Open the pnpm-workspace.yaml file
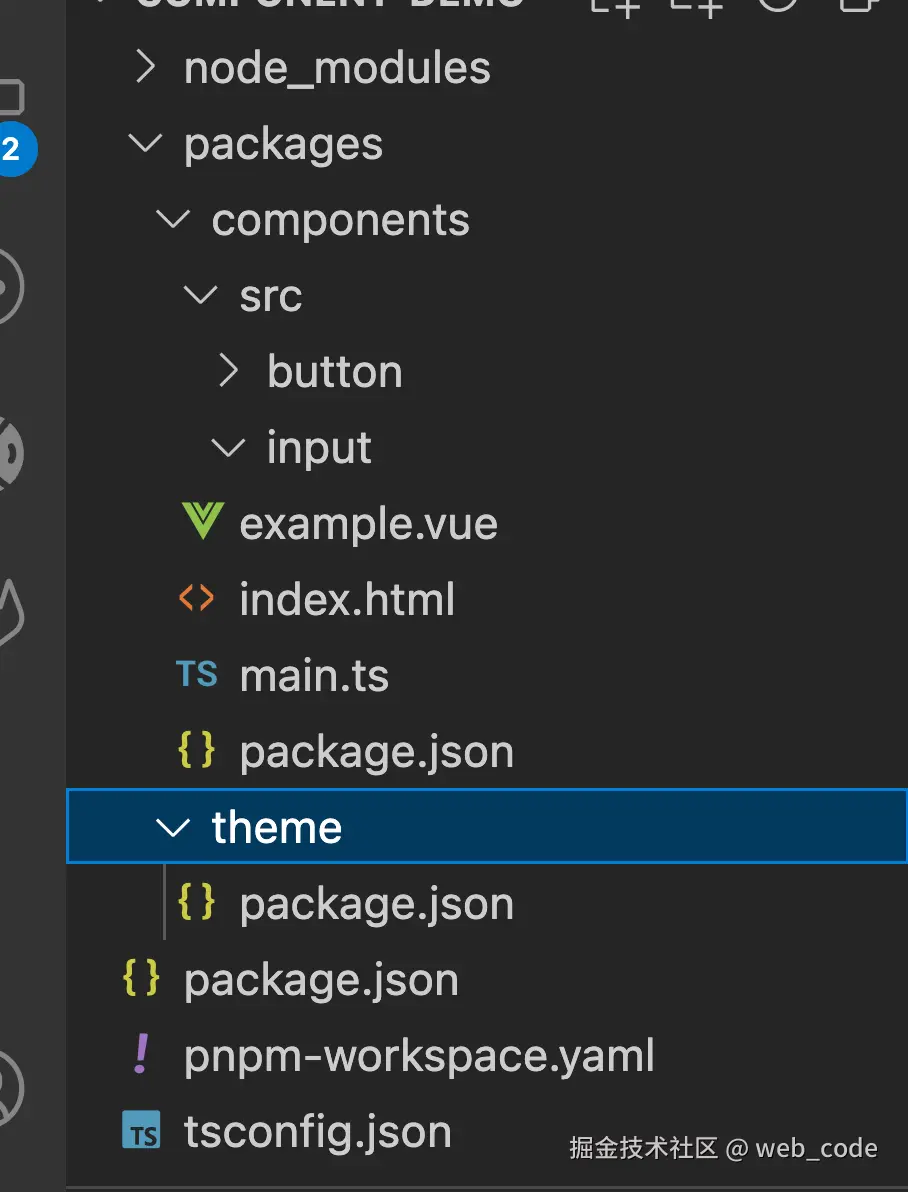Image resolution: width=908 pixels, height=1192 pixels. (x=419, y=1056)
